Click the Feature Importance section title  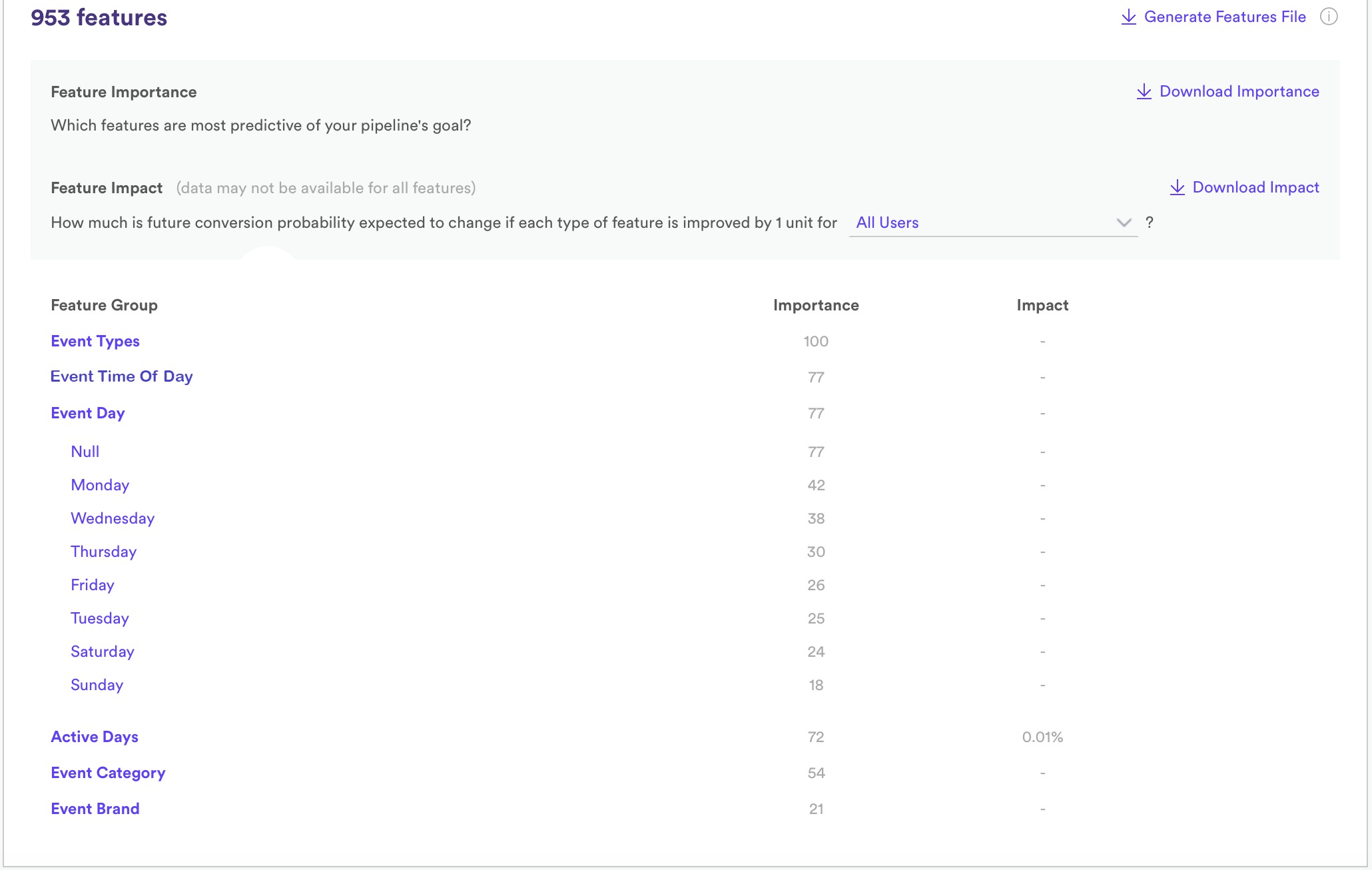tap(124, 92)
